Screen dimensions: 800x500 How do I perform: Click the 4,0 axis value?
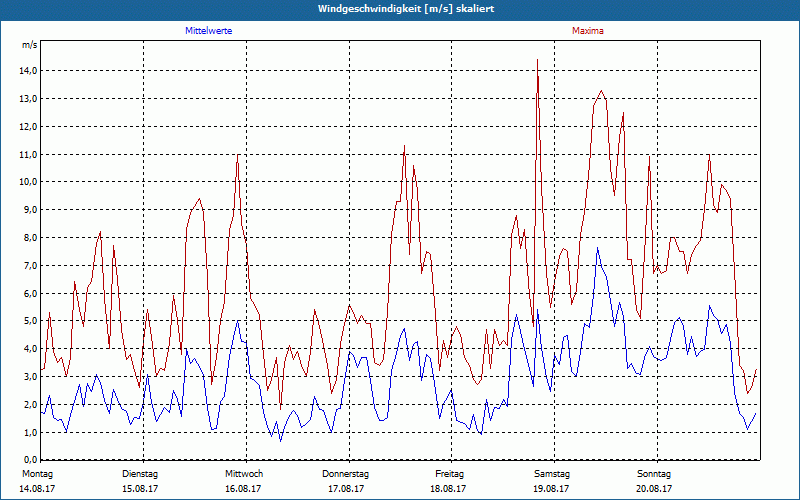[x=31, y=349]
